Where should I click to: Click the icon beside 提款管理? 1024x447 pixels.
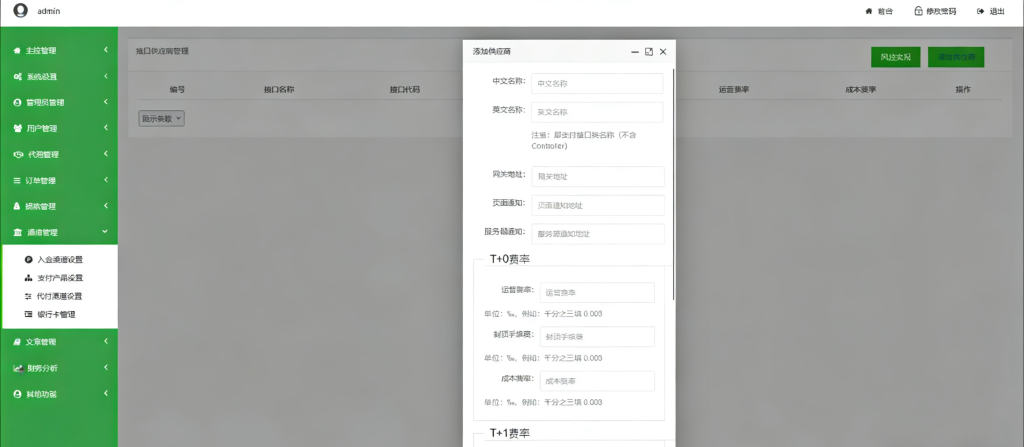click(x=18, y=207)
